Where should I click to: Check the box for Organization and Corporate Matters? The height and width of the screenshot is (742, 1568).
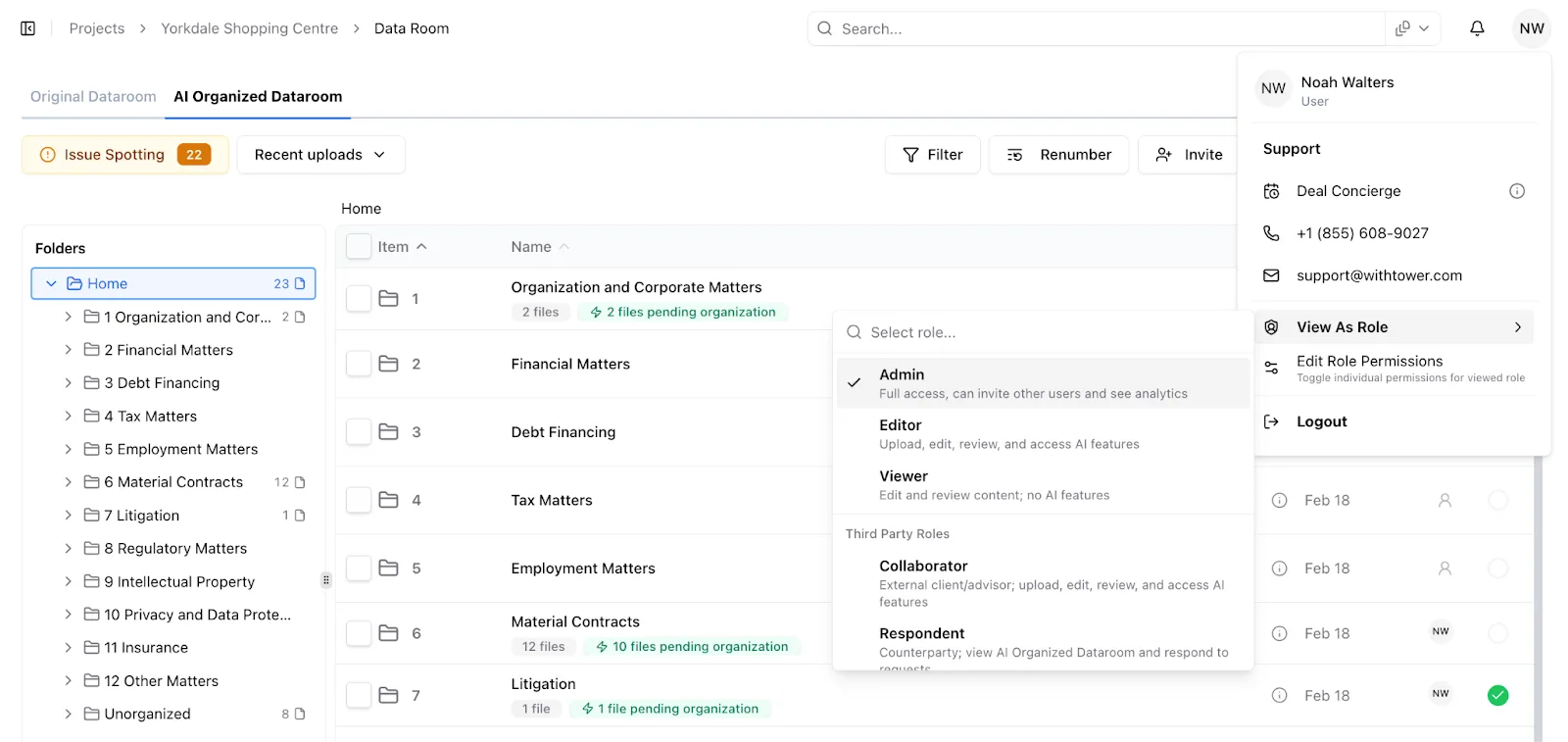[359, 298]
